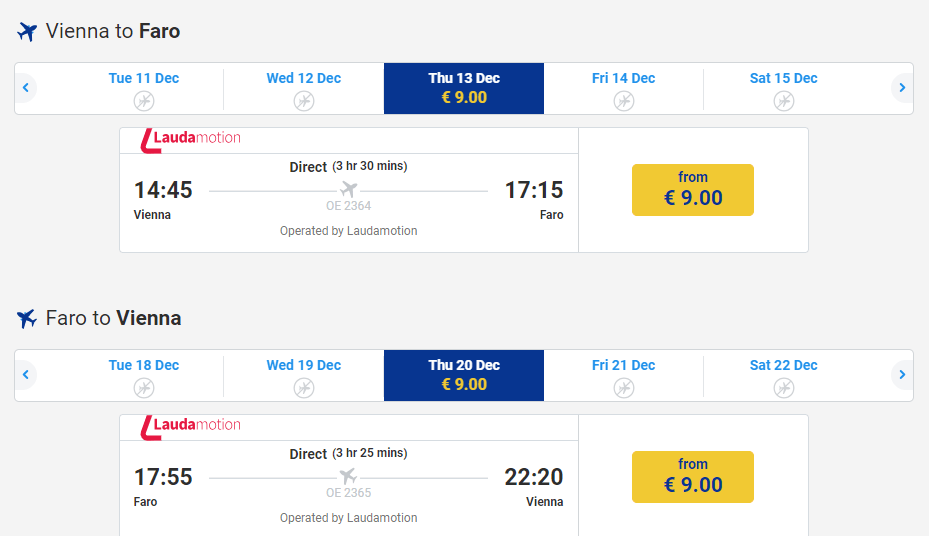Select Thu 13 Dec outbound date tab
929x536 pixels.
(x=464, y=88)
